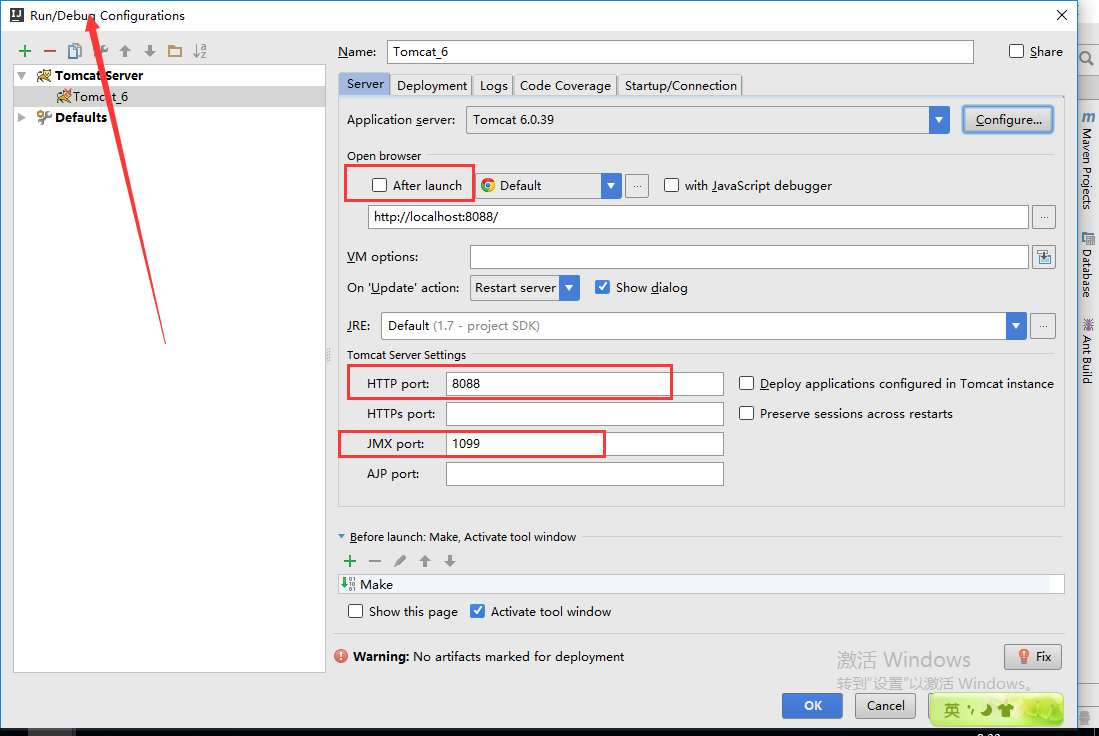Switch to the Deployment tab

click(432, 86)
